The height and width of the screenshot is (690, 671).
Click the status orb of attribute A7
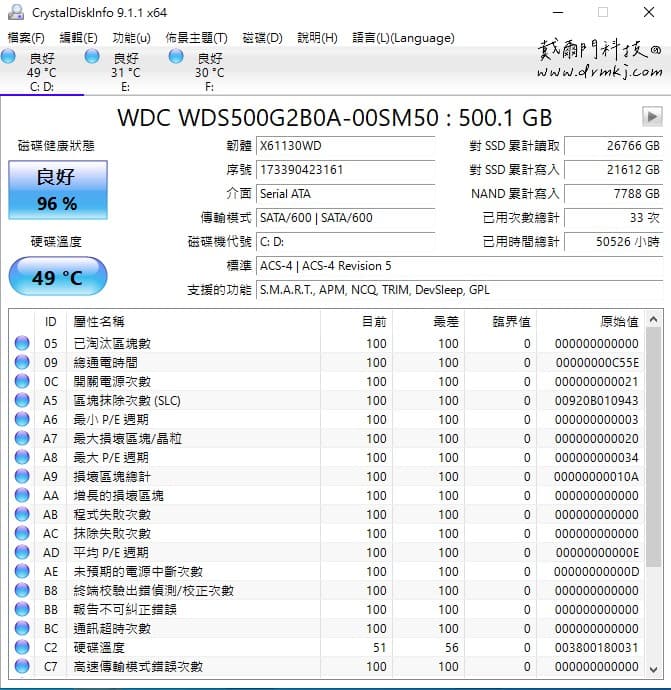tap(22, 438)
